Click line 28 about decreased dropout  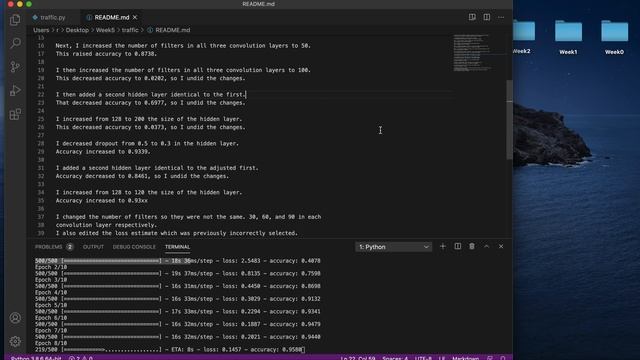click(147, 143)
